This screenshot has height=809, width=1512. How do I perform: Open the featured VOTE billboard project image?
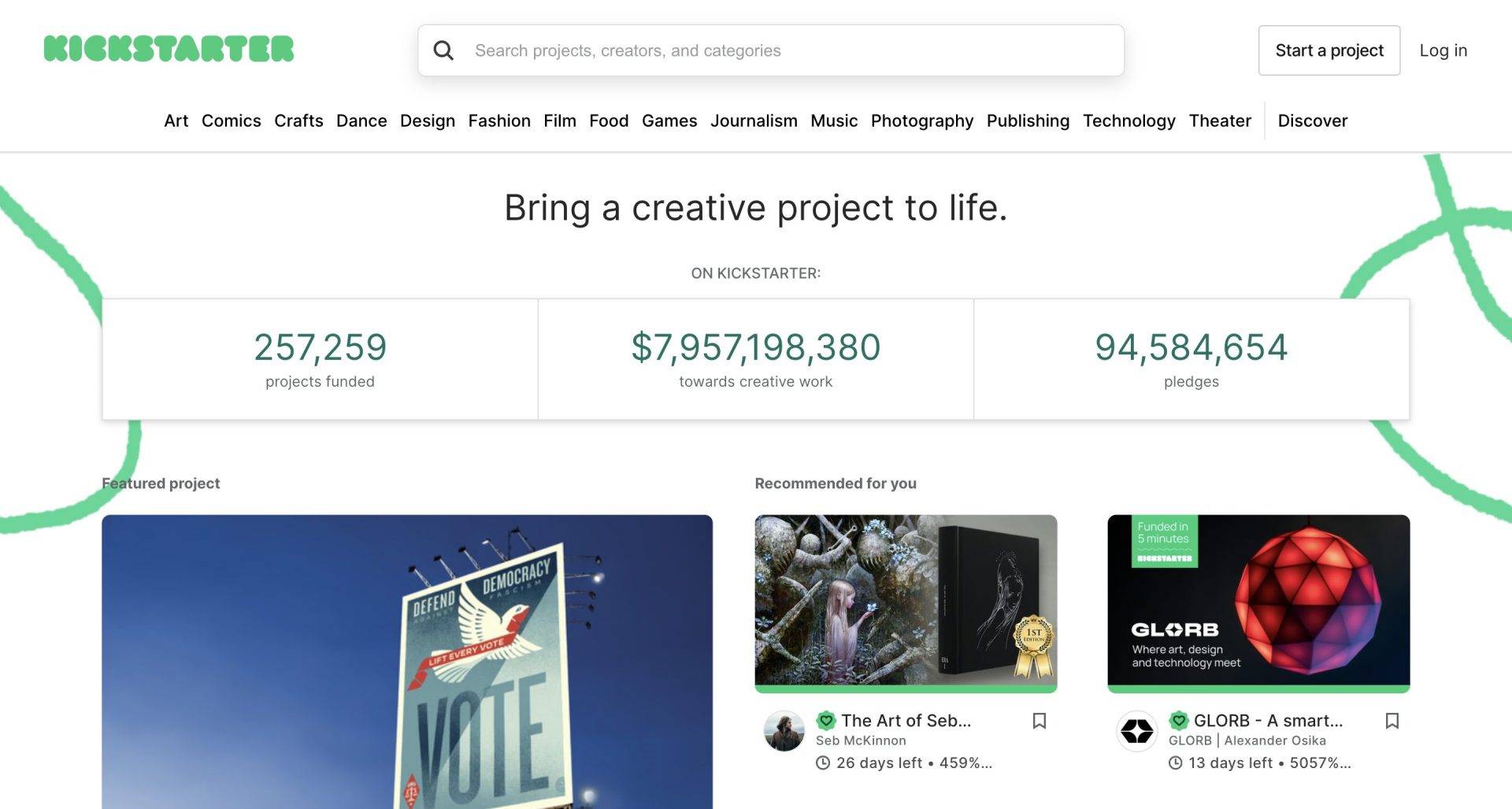click(x=406, y=662)
